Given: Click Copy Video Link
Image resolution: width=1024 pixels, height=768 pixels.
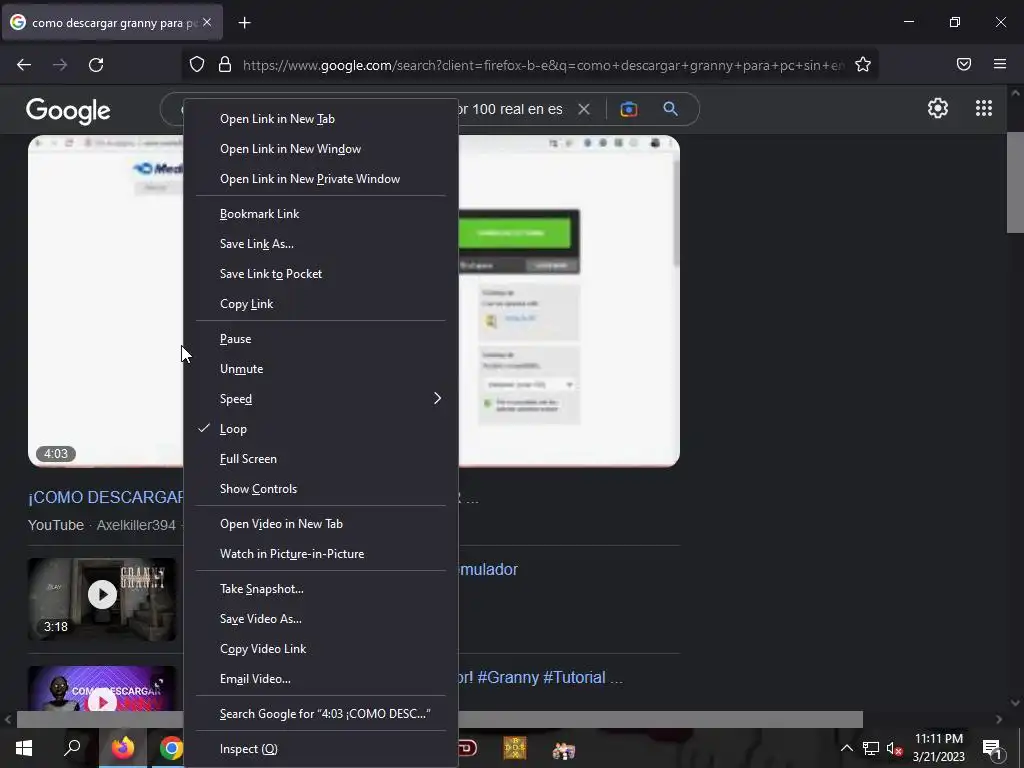Looking at the screenshot, I should tap(321, 649).
